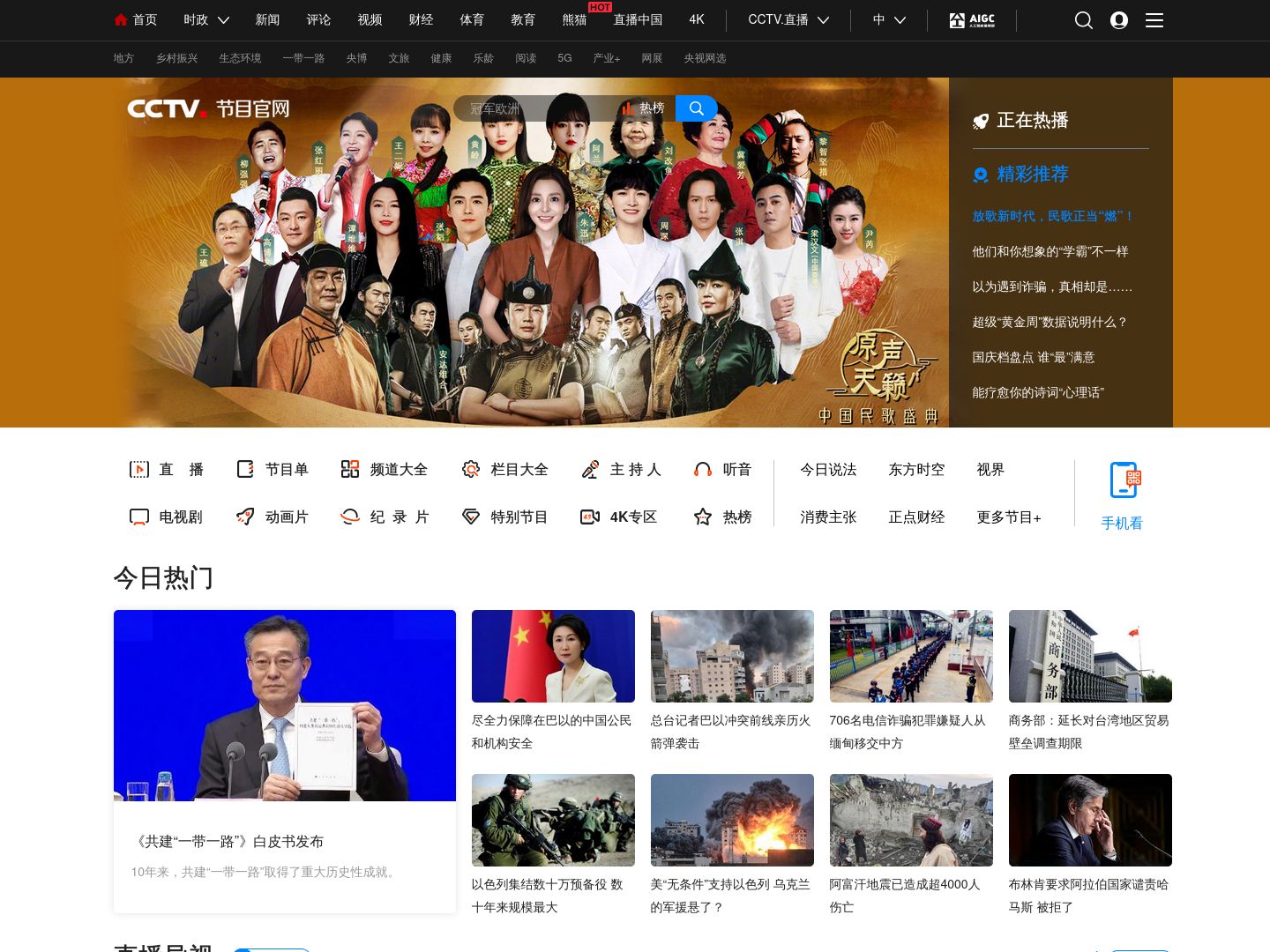Click the 听音 headphones icon
The image size is (1270, 952).
pyautogui.click(x=703, y=470)
